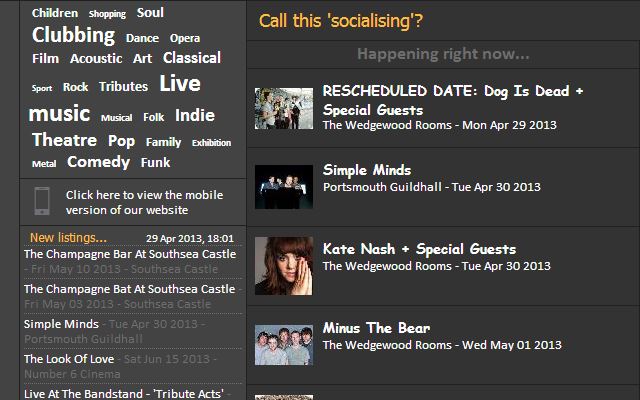Open the Minus The Bear event title

pyautogui.click(x=376, y=328)
